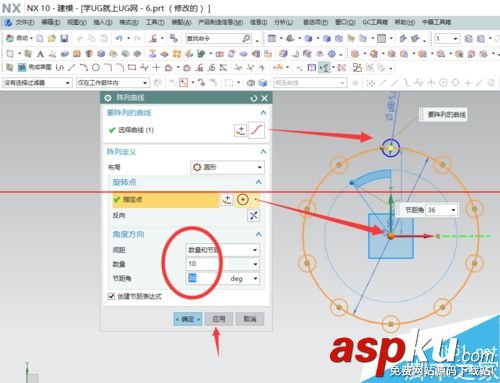Open the 数量 count field dropdown arrow
500x383 pixels.
pyautogui.click(x=255, y=264)
